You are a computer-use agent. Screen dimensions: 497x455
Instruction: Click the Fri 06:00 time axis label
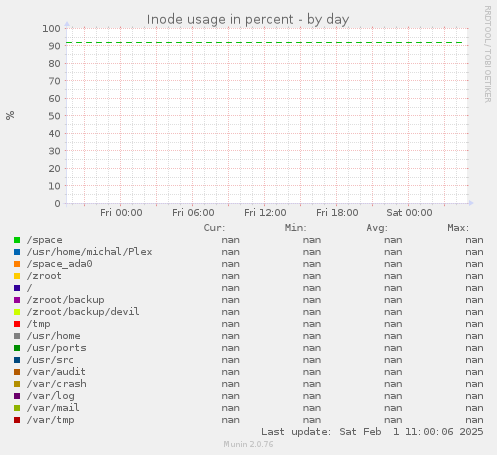tap(193, 213)
